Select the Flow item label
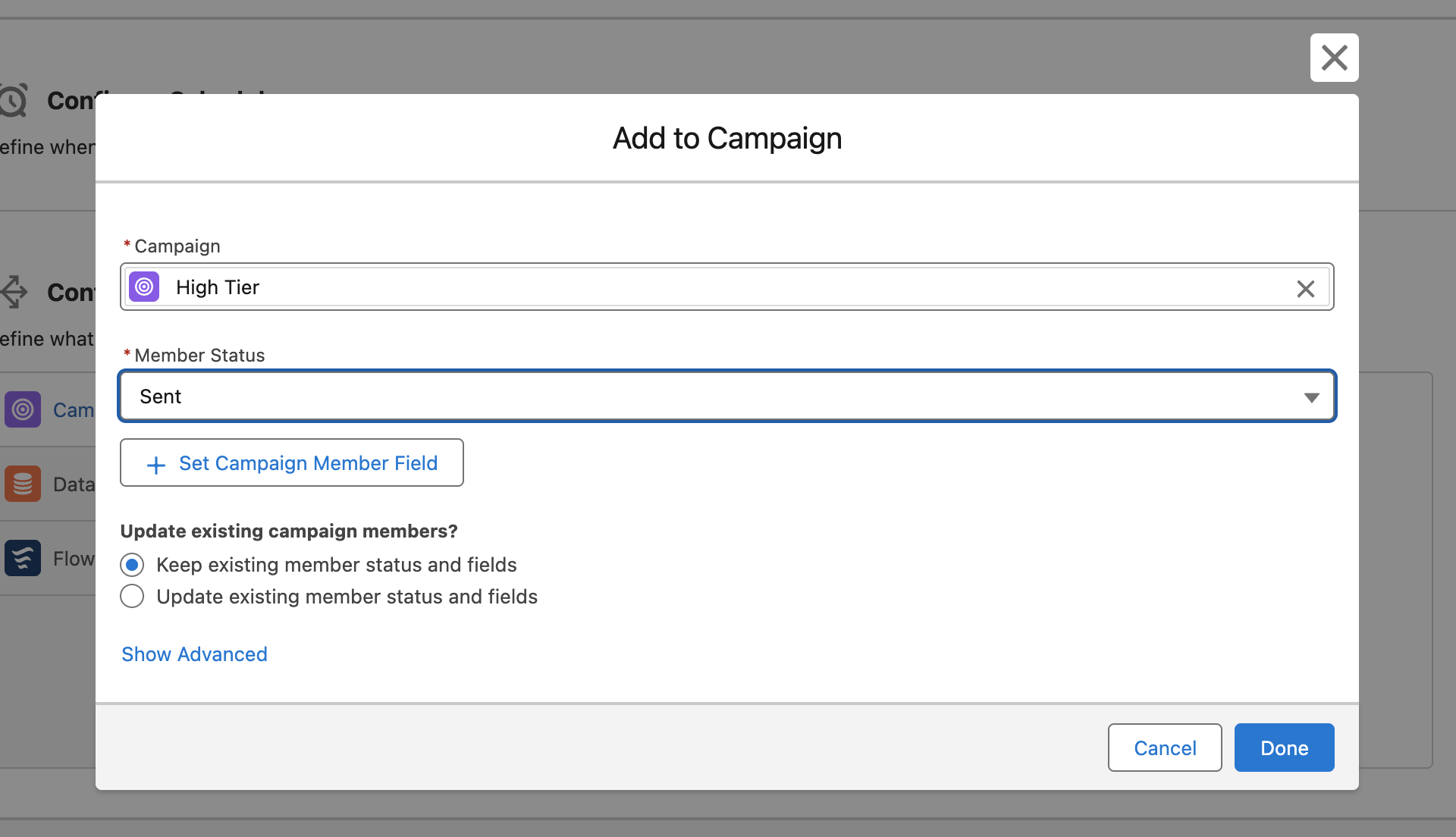The image size is (1456, 837). (74, 559)
